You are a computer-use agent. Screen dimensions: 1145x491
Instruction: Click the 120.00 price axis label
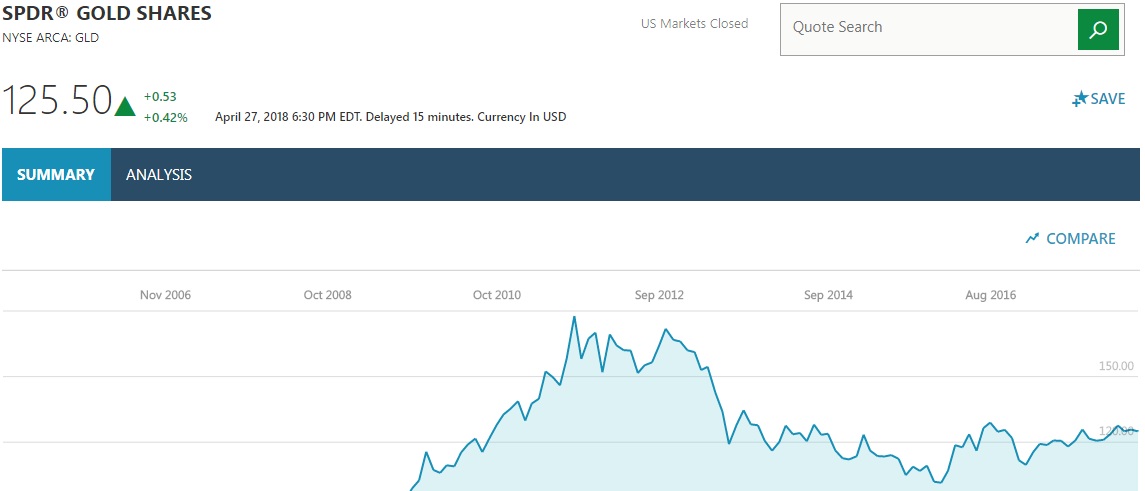click(x=1116, y=431)
